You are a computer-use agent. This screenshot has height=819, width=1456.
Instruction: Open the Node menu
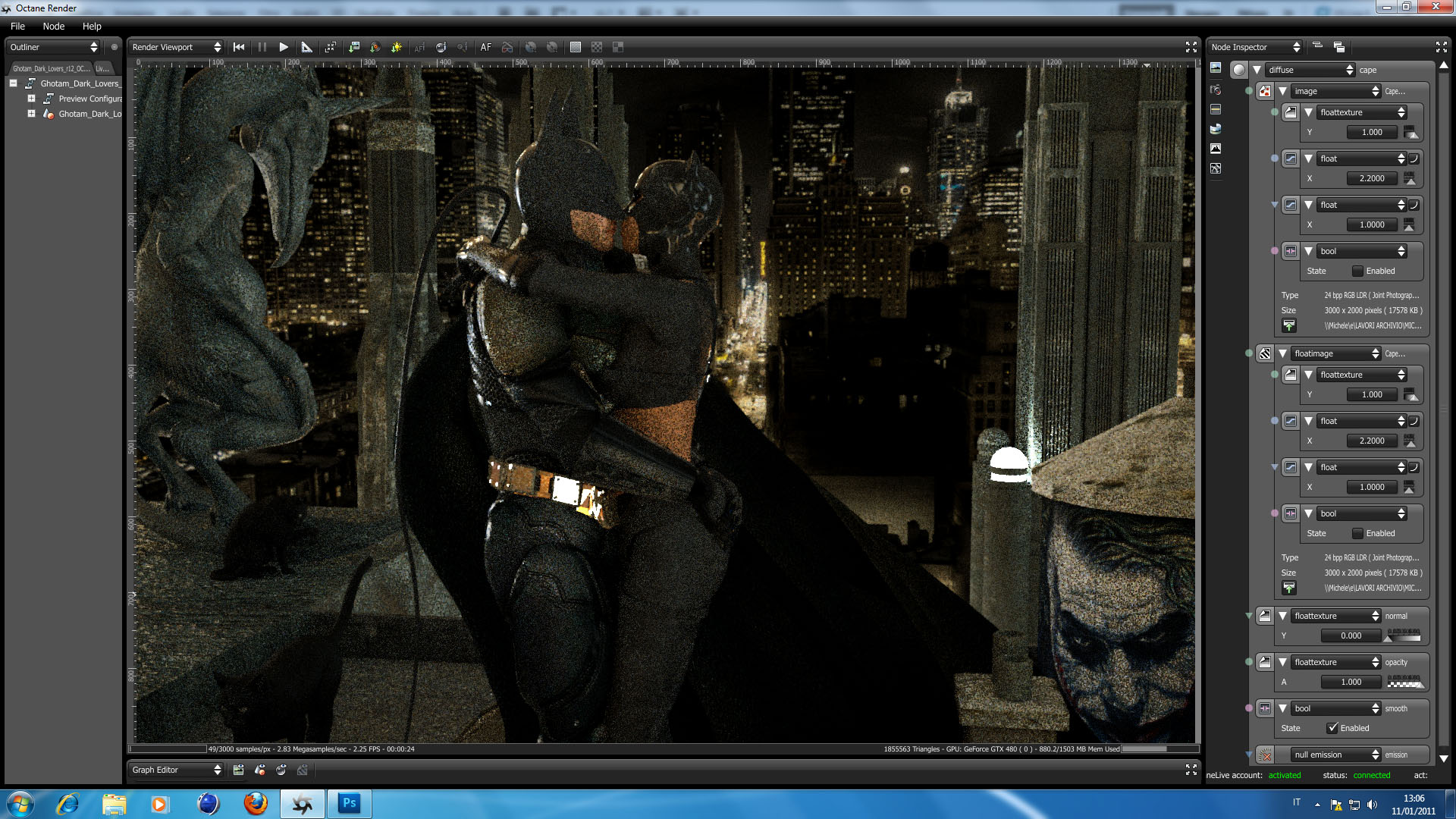click(53, 26)
